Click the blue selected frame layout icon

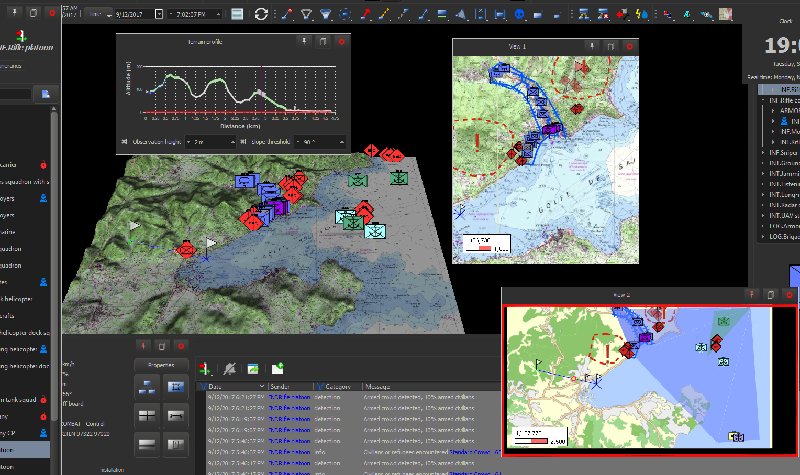pyautogui.click(x=176, y=387)
